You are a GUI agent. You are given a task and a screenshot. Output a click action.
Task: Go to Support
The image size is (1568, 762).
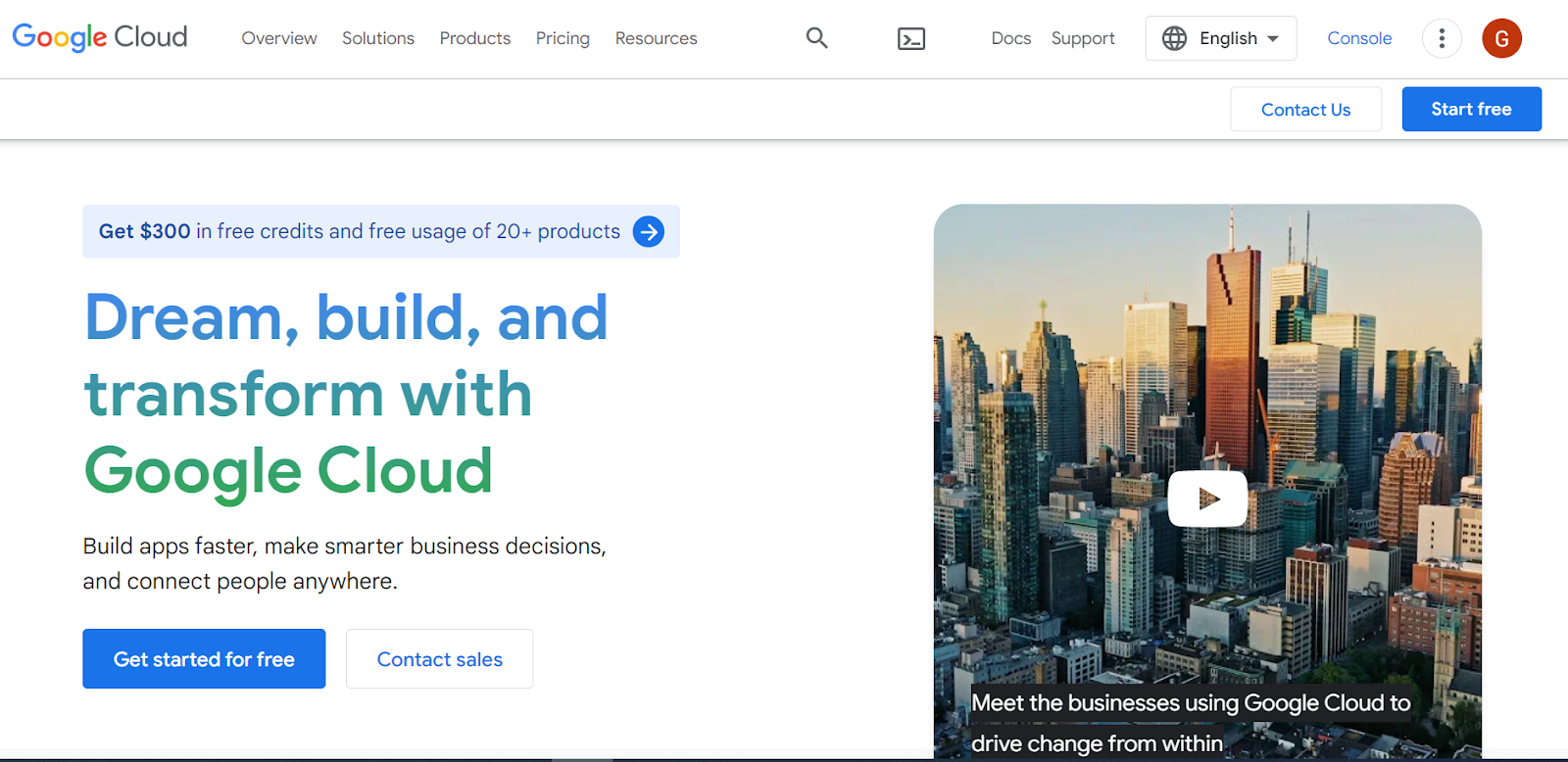coord(1083,38)
